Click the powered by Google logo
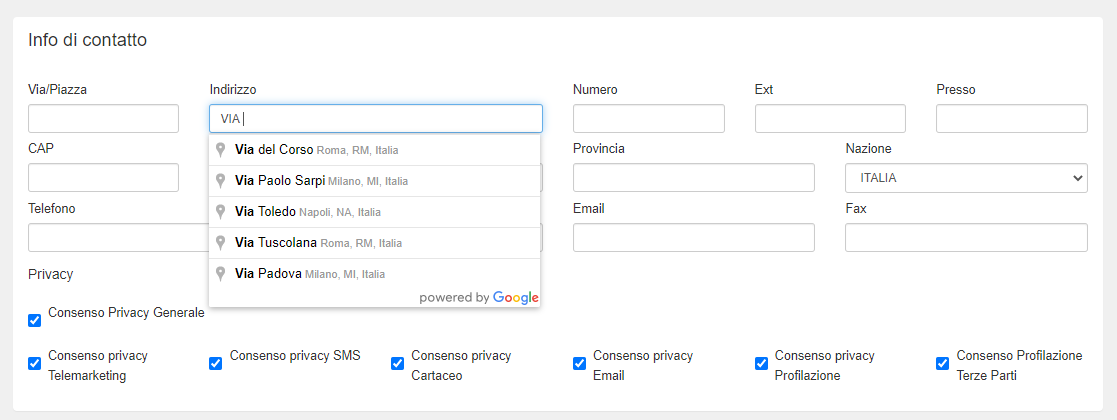The image size is (1117, 420). 479,297
